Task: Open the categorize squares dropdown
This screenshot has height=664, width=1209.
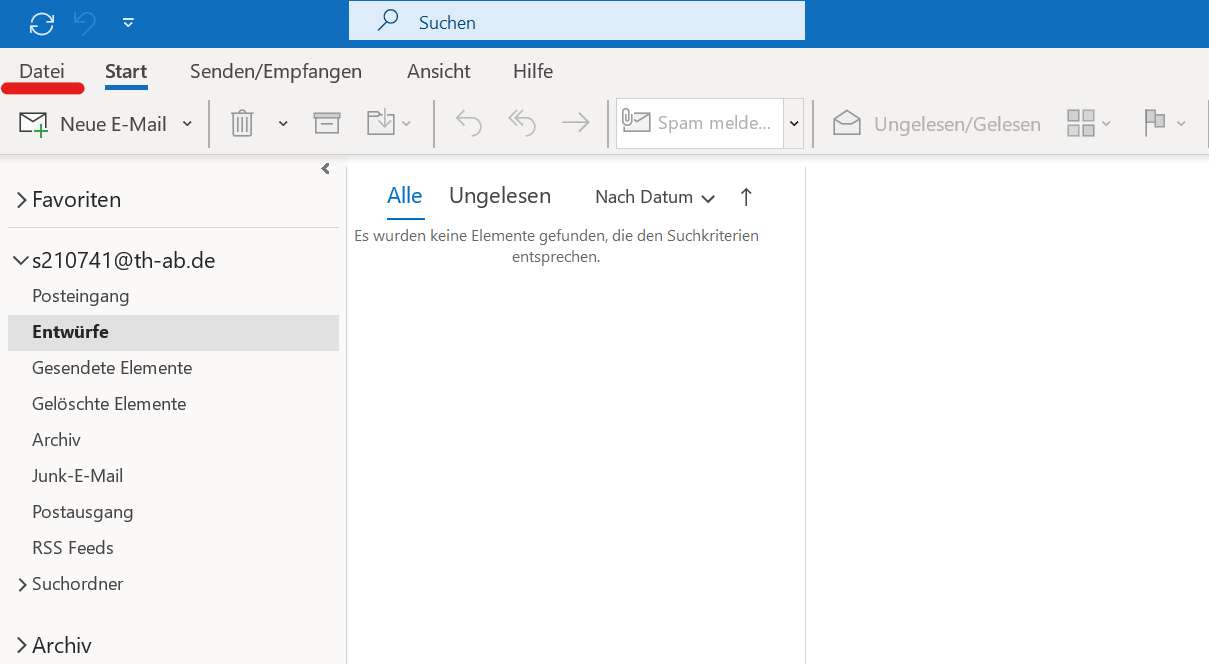Action: tap(1089, 123)
